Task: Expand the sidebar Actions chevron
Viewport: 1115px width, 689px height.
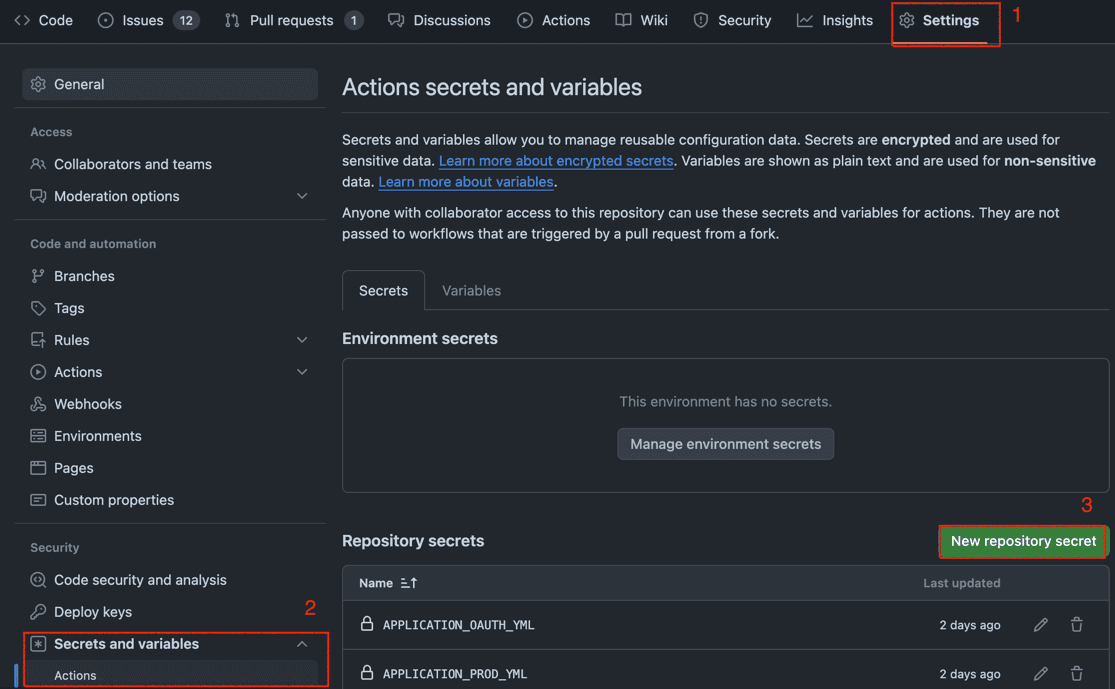Action: click(302, 372)
